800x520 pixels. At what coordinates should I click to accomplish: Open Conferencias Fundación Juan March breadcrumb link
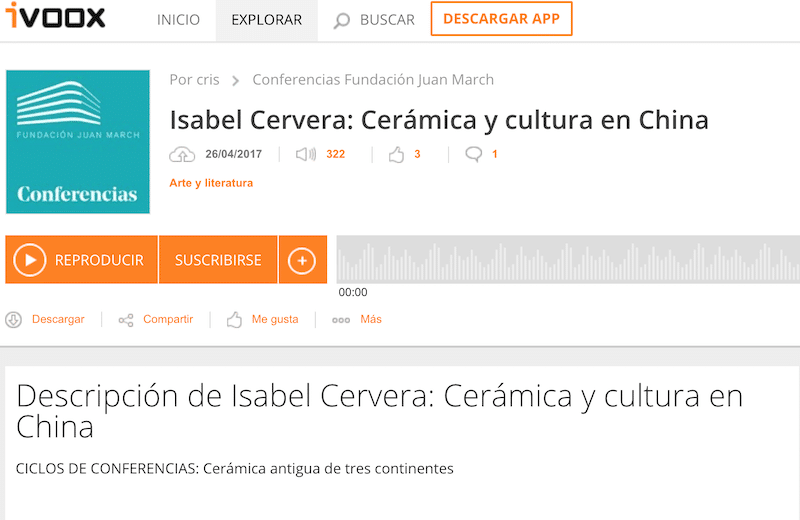373,80
